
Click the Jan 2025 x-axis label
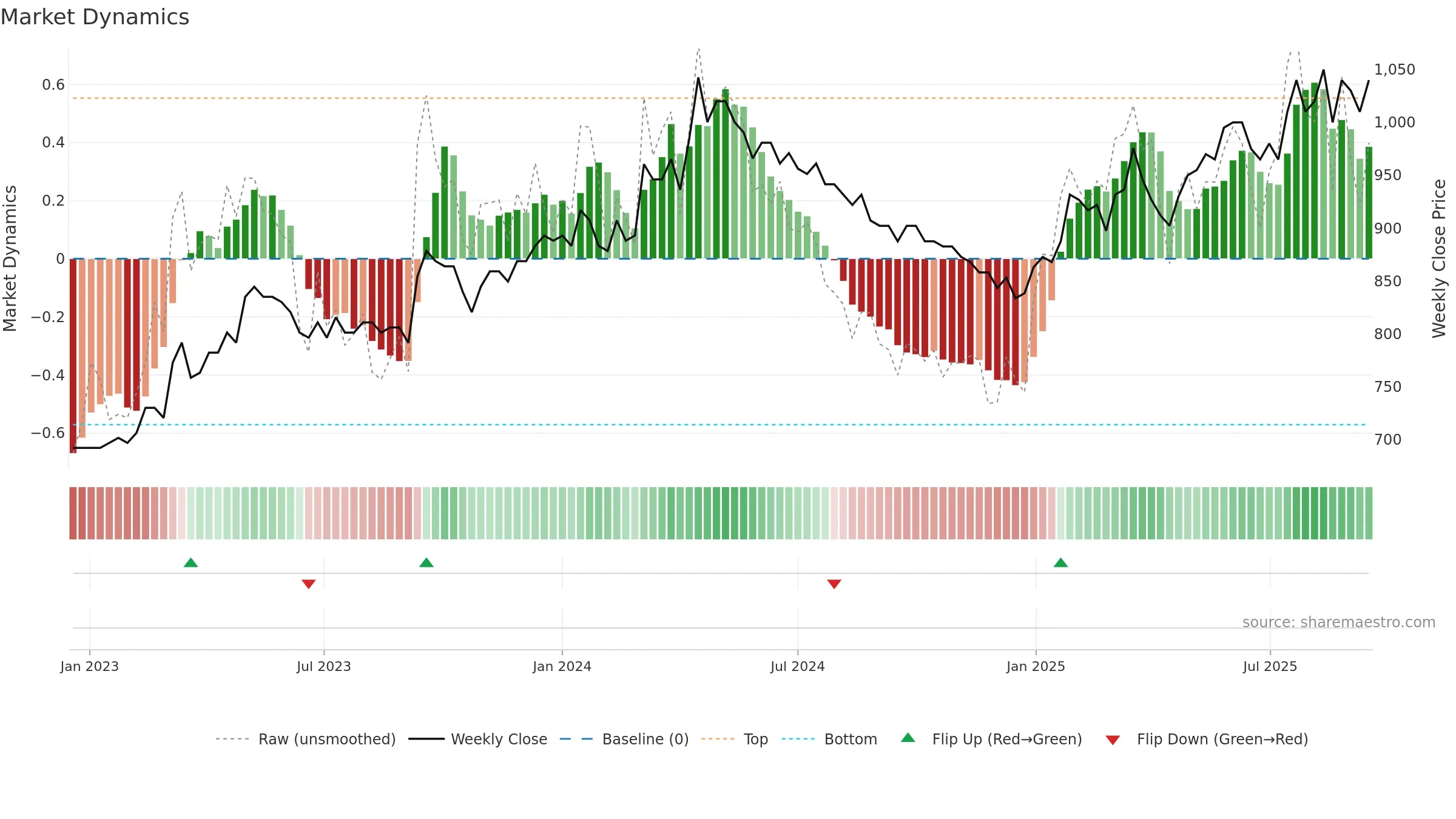pyautogui.click(x=1036, y=666)
